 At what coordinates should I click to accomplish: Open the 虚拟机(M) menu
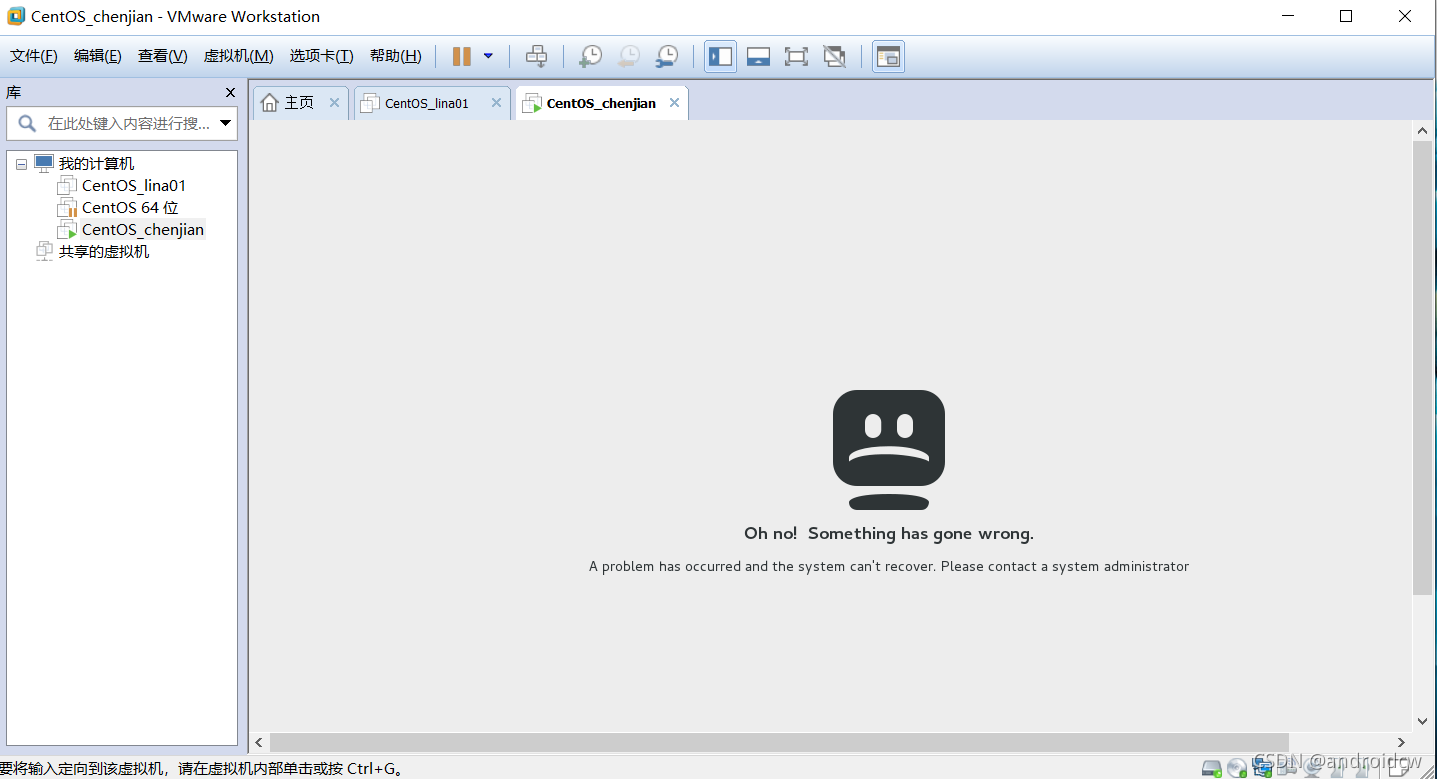click(x=238, y=56)
